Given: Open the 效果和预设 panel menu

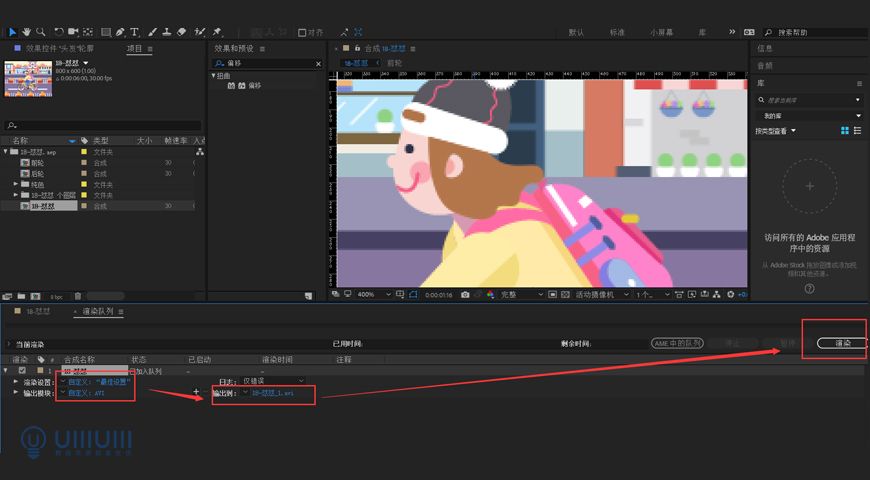Looking at the screenshot, I should pyautogui.click(x=262, y=49).
